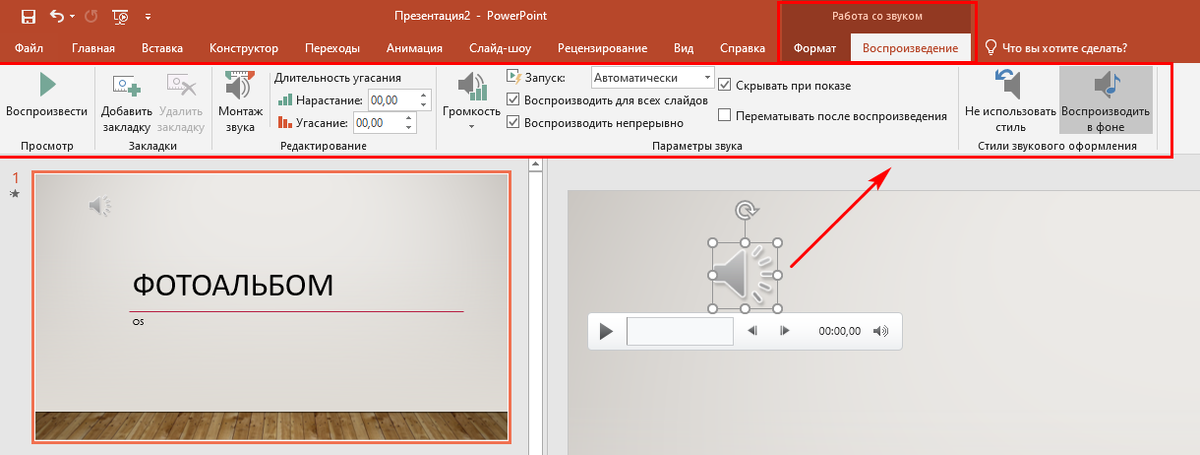Click the Нарастание fade-in field
Image resolution: width=1200 pixels, height=455 pixels.
(x=392, y=100)
